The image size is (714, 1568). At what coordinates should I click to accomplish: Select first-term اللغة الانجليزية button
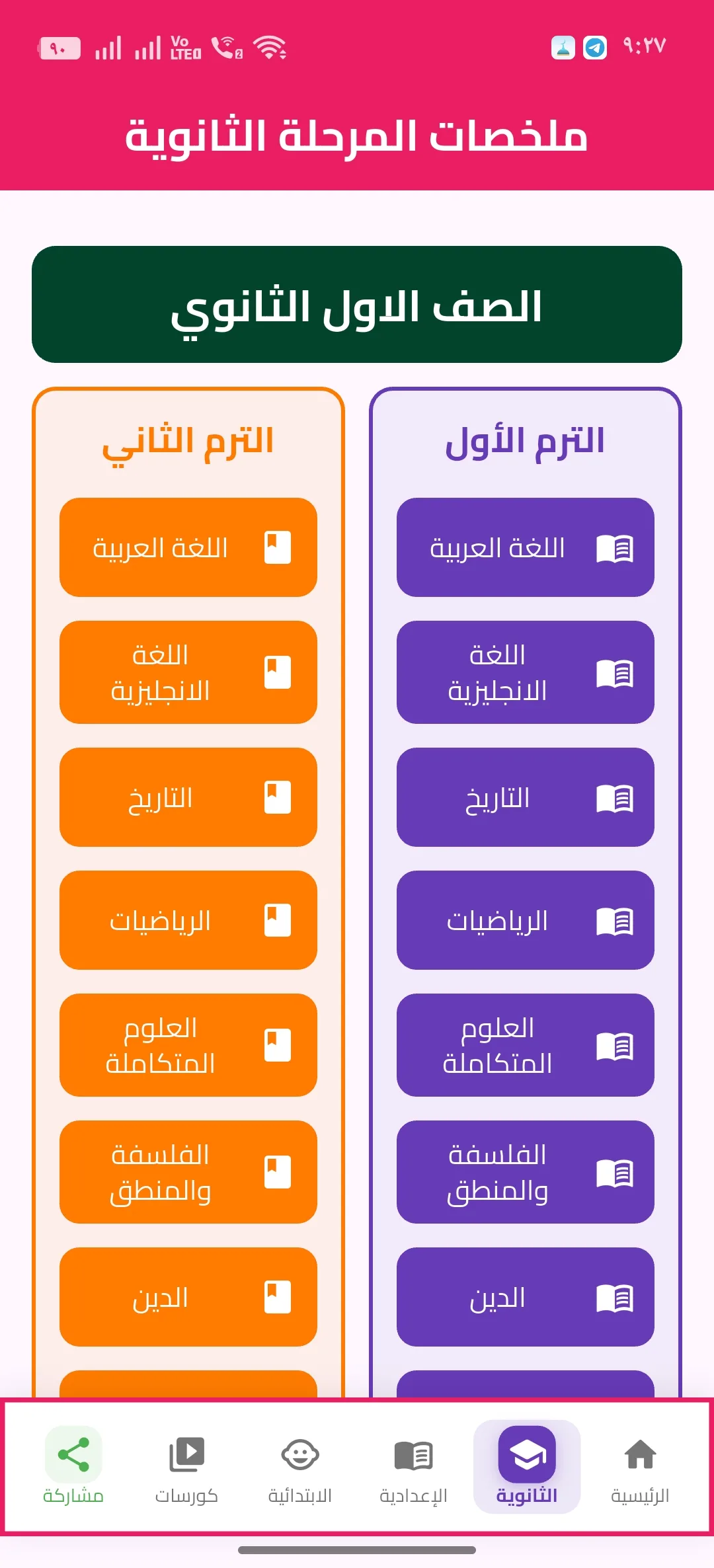526,672
